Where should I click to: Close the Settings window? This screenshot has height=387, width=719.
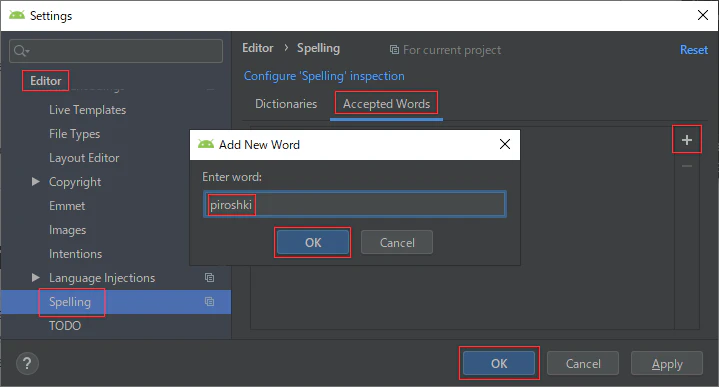point(702,15)
